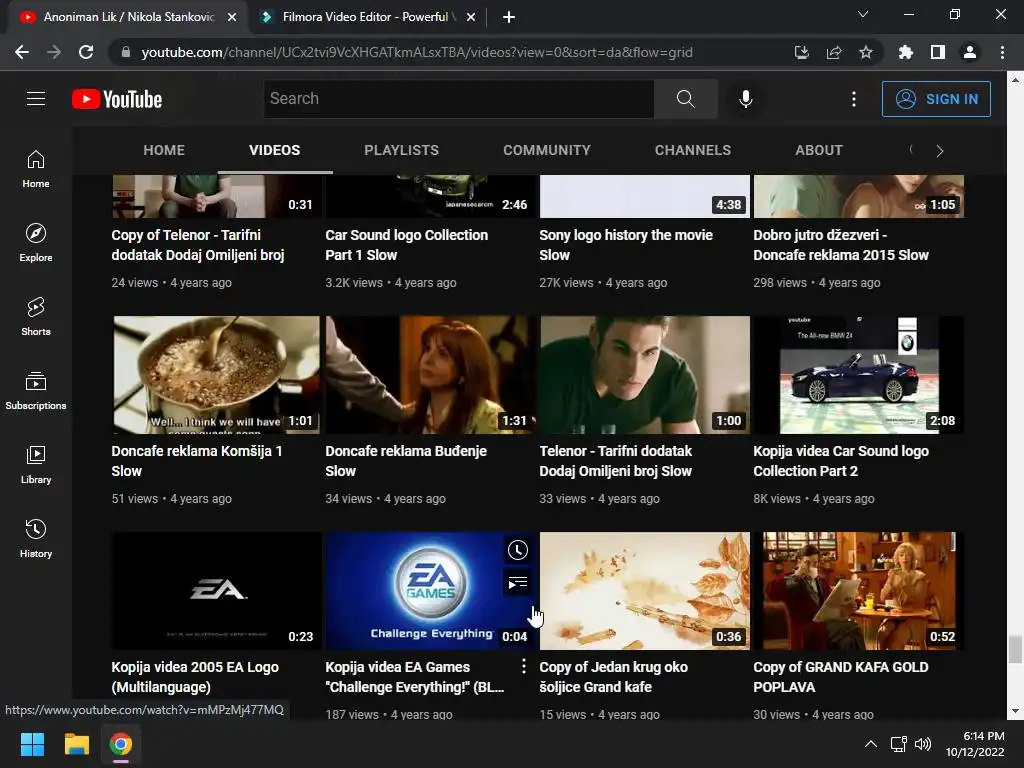Screen dimensions: 1024x768
Task: Open tab search dropdown arrow in Chrome
Action: (x=863, y=14)
